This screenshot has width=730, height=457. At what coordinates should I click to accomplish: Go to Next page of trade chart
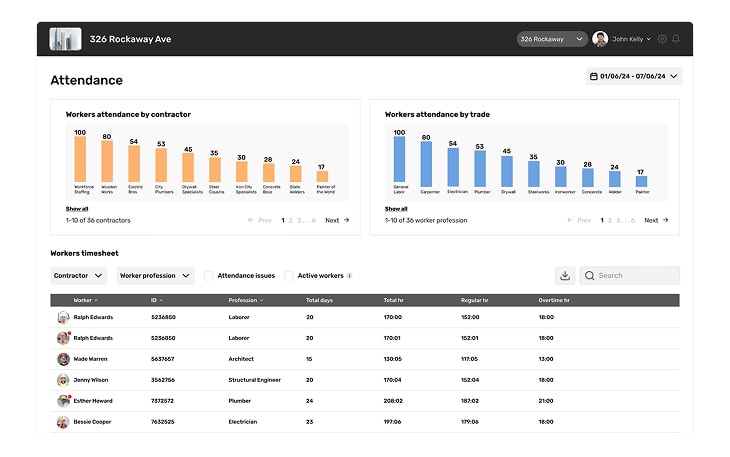655,220
